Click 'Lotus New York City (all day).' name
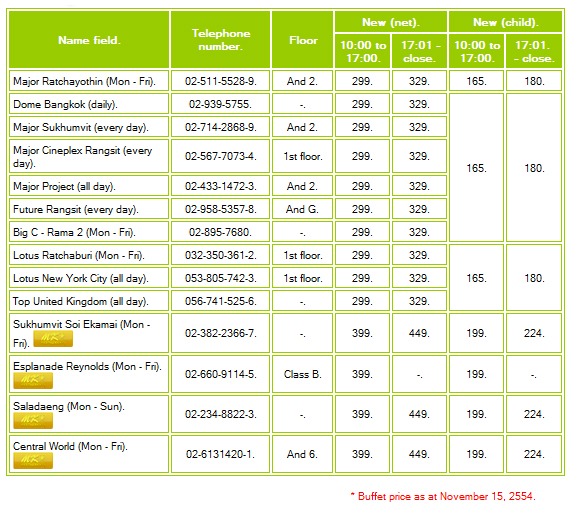Screen dimensions: 573x519 click(81, 279)
